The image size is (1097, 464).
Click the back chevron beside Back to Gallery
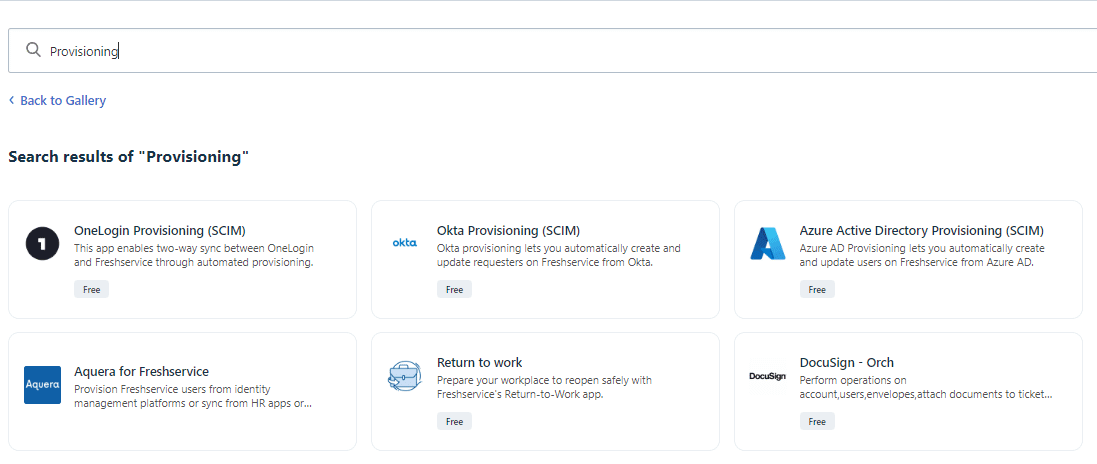[x=12, y=101]
